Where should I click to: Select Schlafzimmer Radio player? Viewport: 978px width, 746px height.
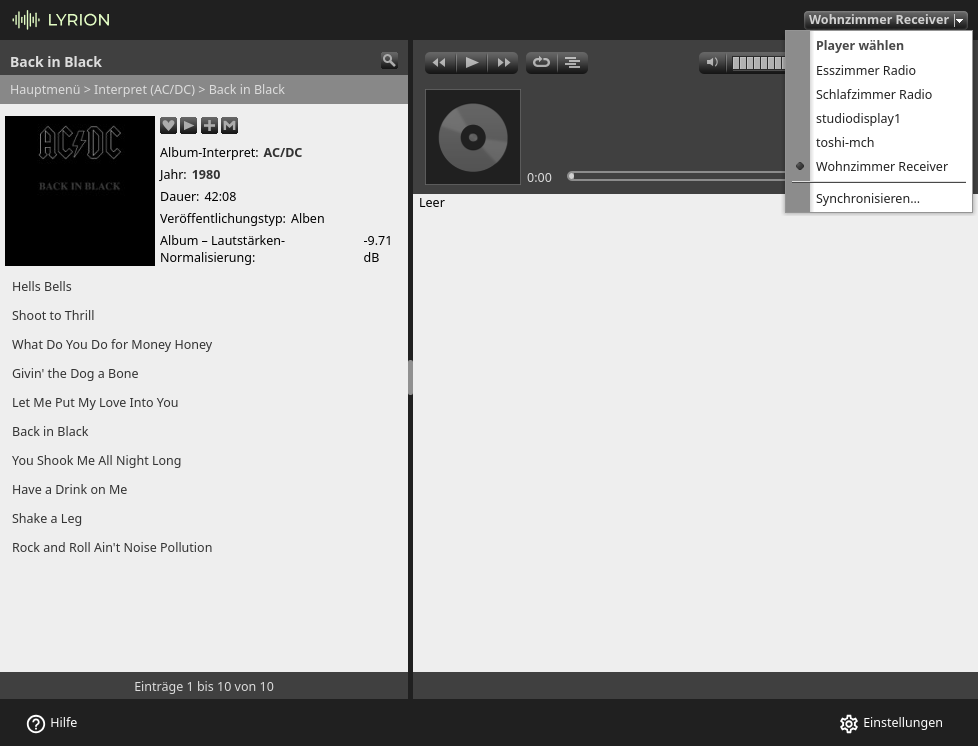pyautogui.click(x=873, y=95)
